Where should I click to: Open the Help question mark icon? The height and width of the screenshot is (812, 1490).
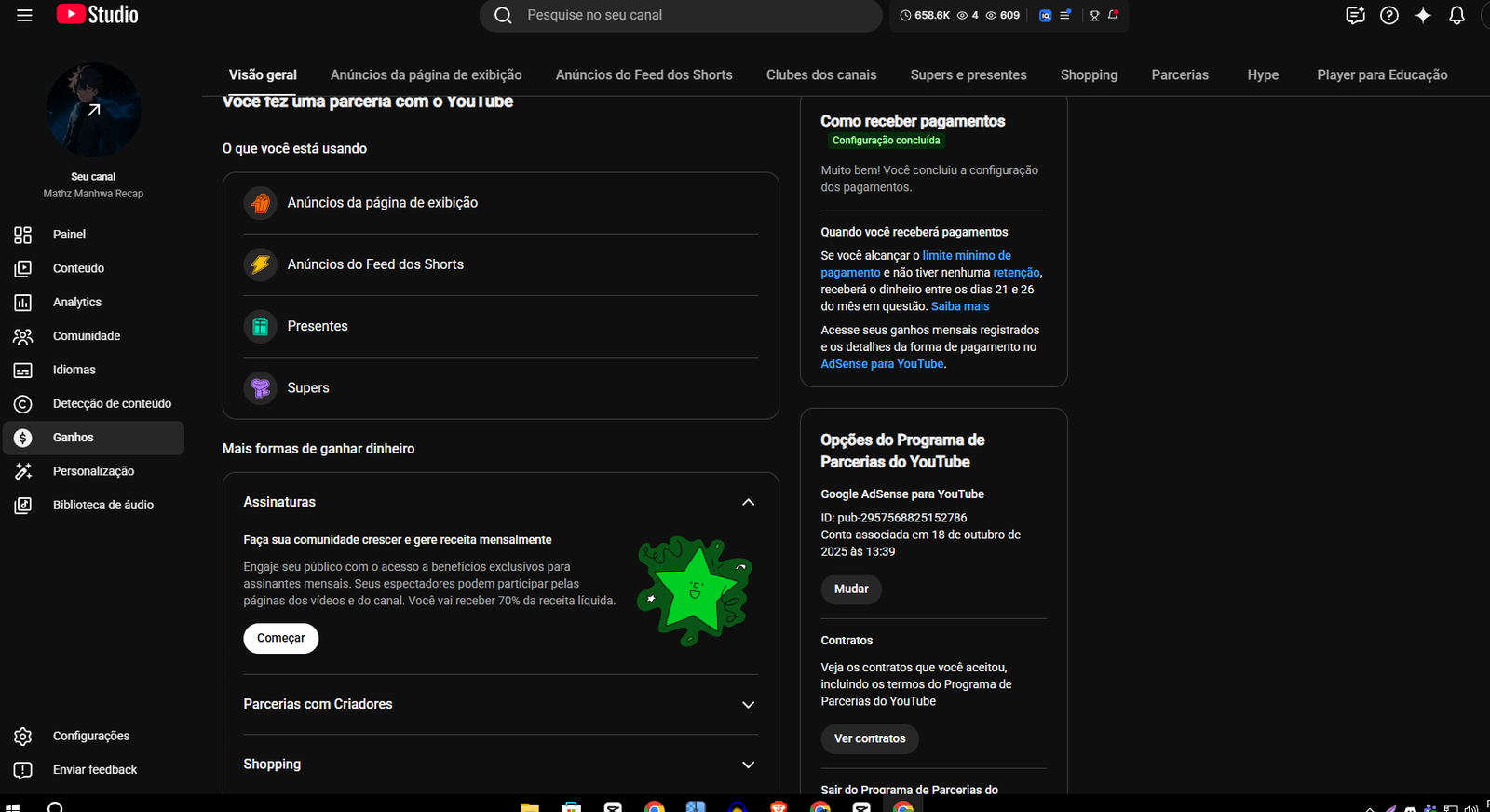1389,15
